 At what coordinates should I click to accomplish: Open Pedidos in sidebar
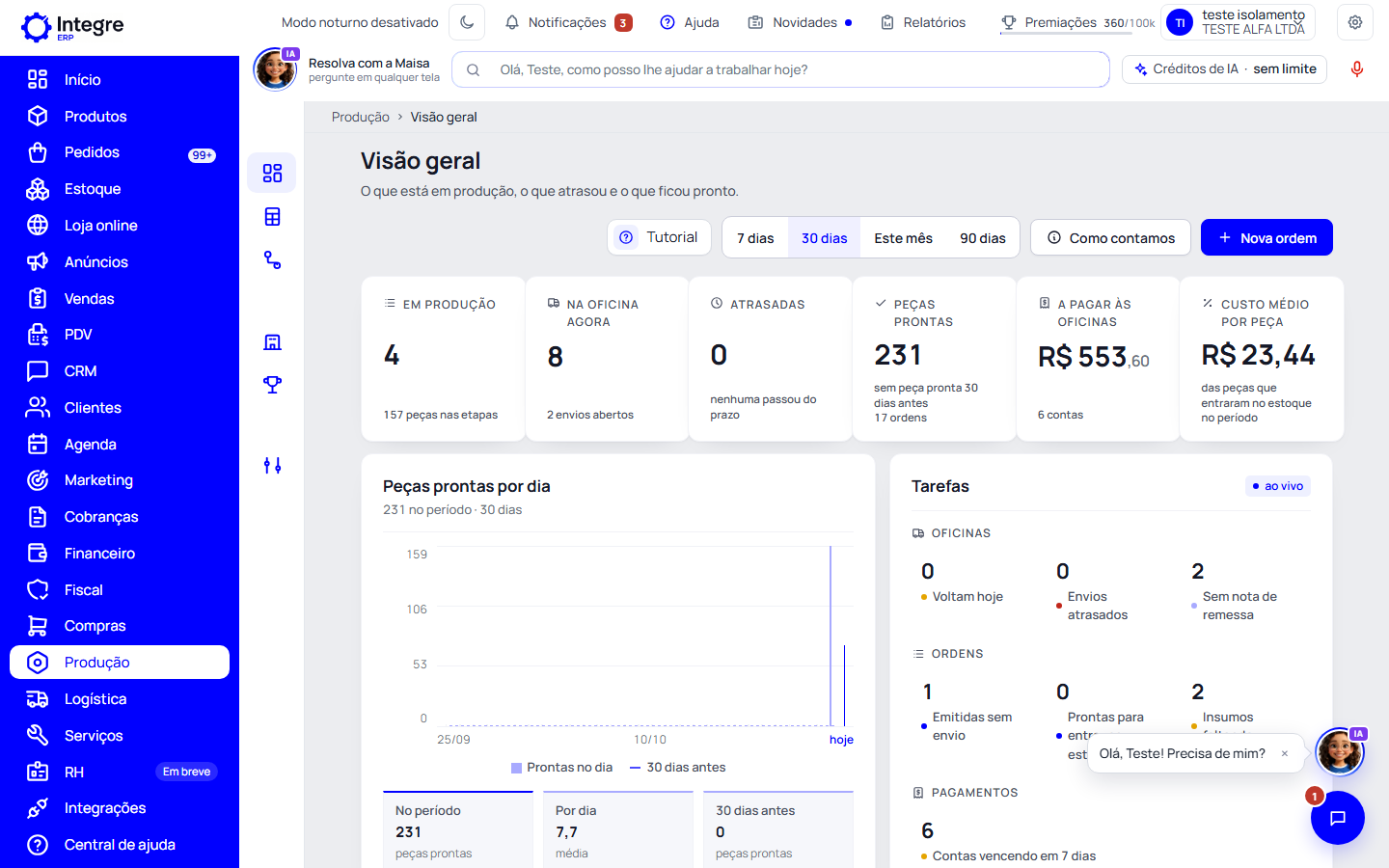(x=120, y=152)
